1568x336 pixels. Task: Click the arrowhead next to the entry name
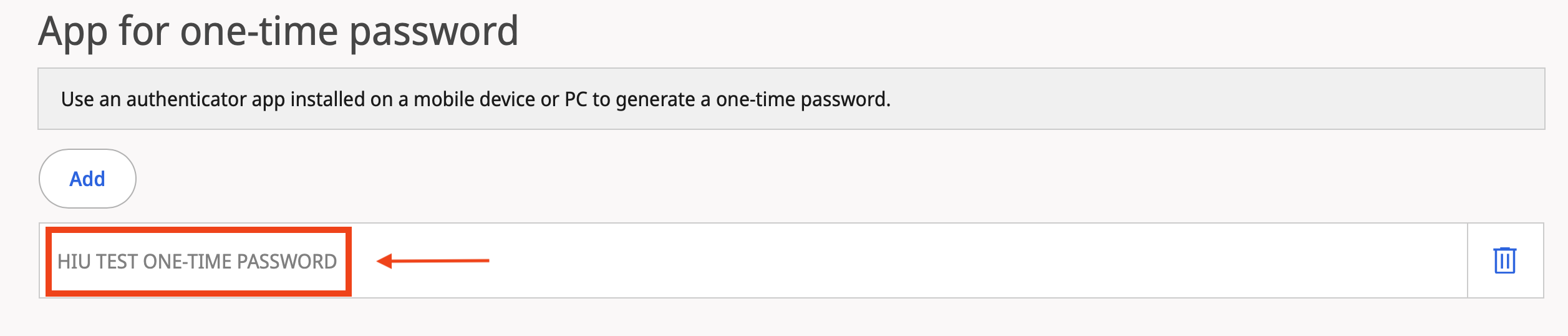click(384, 260)
